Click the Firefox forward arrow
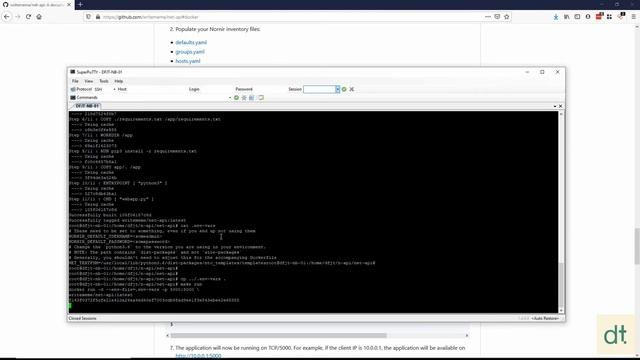 tap(18, 17)
